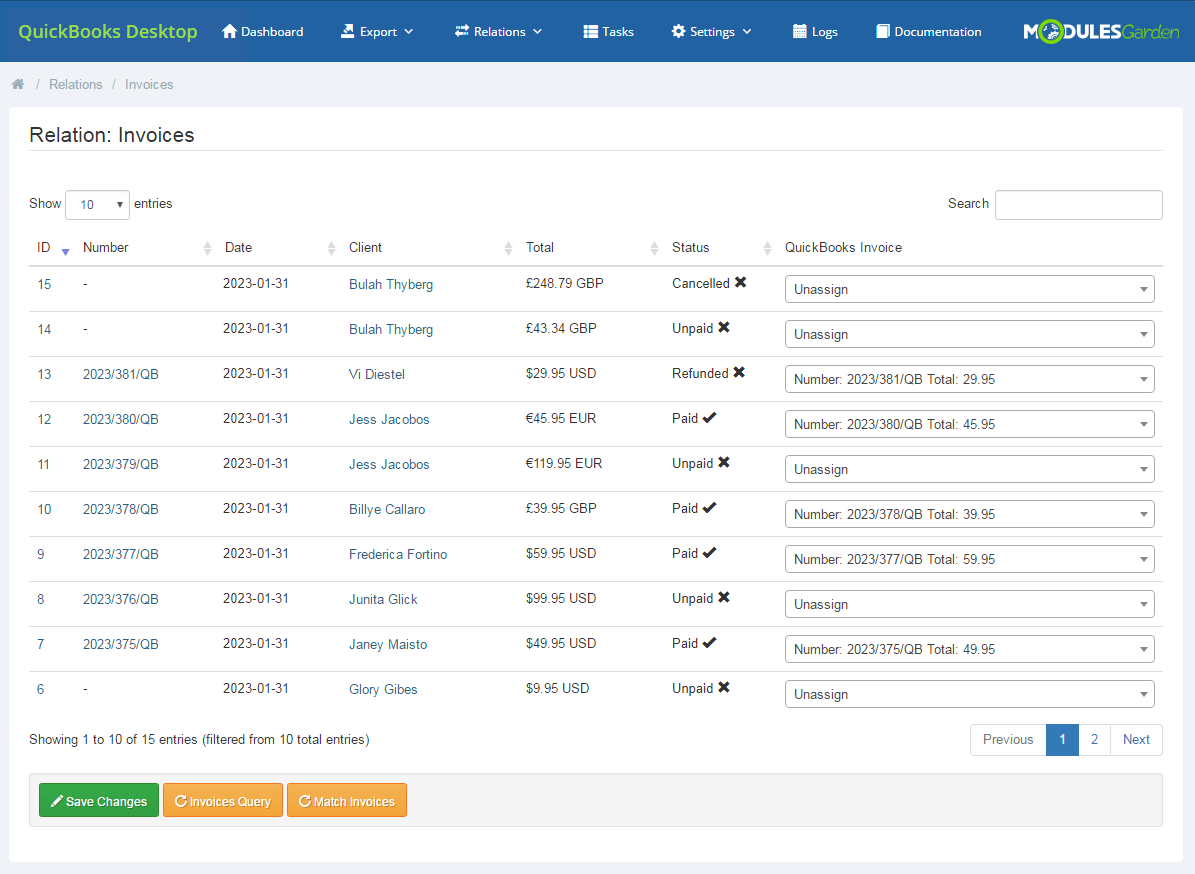Click the home icon in Dashboard nav item

(230, 31)
